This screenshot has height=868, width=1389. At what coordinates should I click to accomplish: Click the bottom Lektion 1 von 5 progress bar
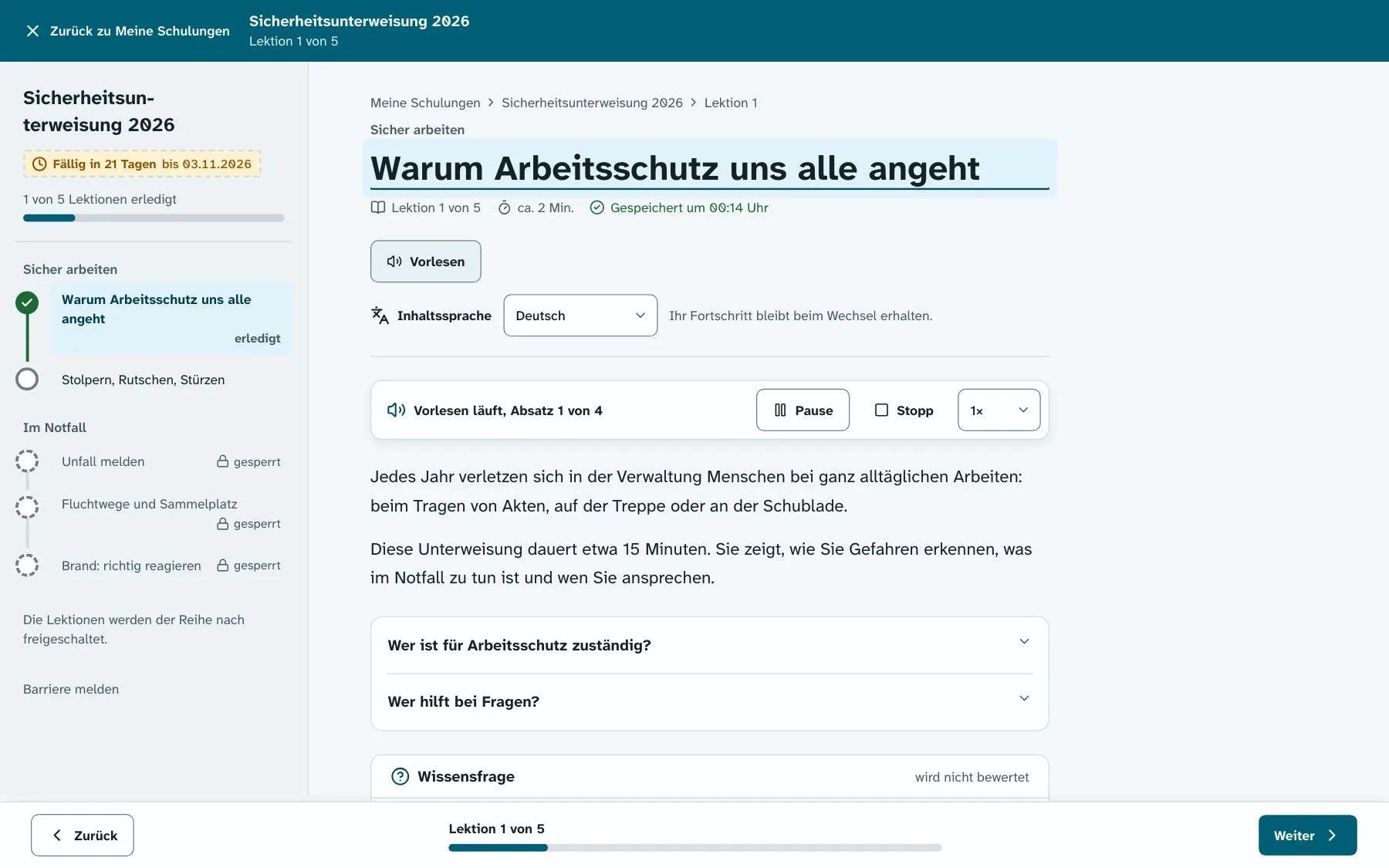tap(694, 847)
